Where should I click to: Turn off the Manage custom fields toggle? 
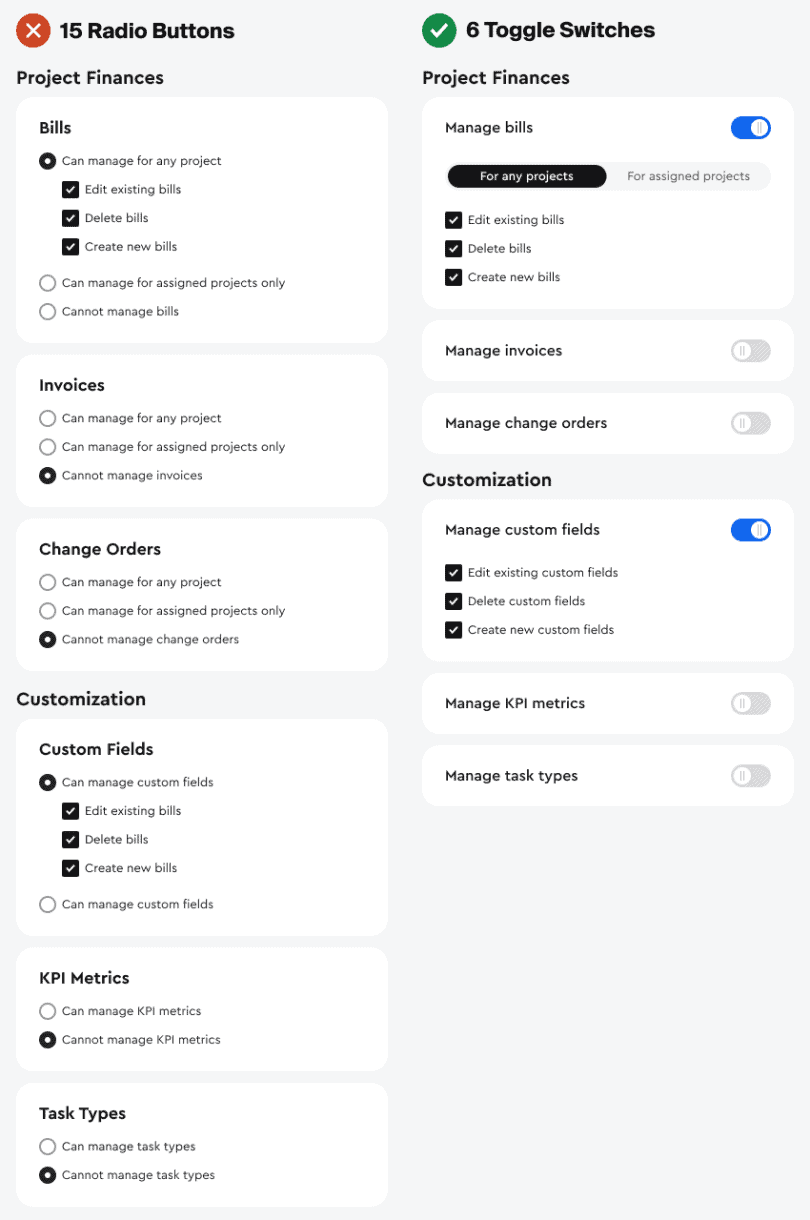click(750, 530)
